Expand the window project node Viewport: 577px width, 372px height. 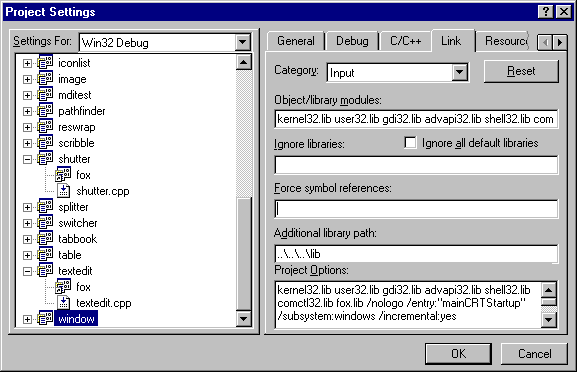[x=27, y=319]
